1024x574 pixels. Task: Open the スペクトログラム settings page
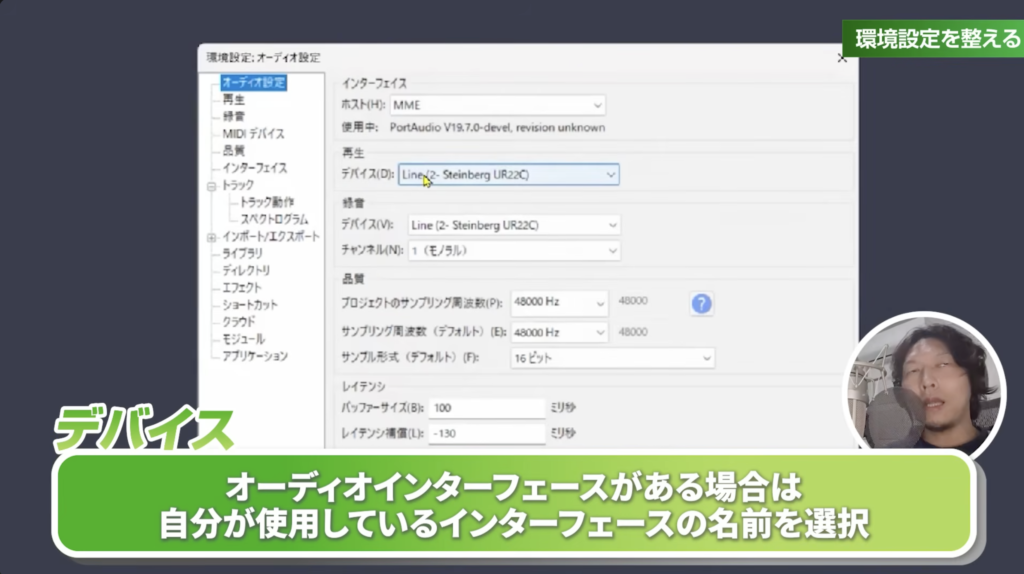point(274,219)
